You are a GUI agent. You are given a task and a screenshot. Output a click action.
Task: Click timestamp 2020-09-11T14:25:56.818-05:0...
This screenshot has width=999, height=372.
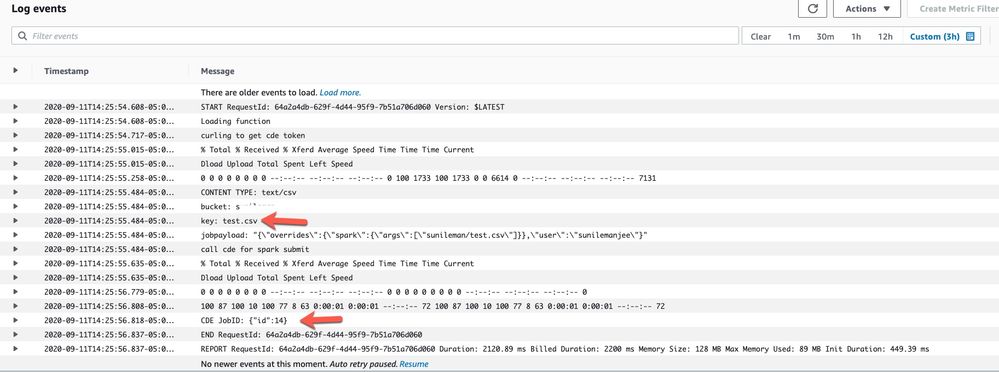pyautogui.click(x=108, y=320)
